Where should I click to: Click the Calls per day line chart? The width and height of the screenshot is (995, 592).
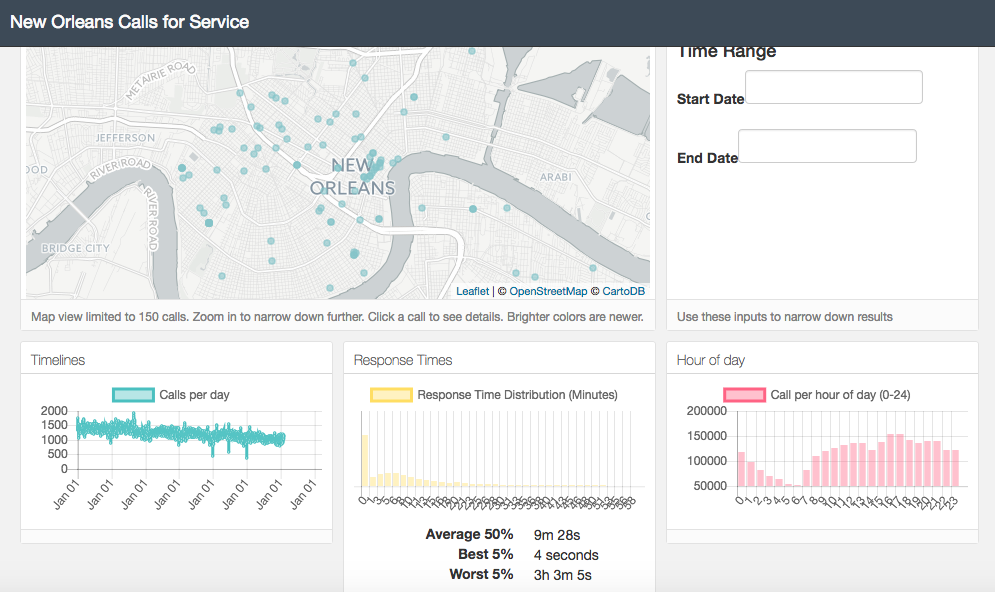tap(181, 435)
